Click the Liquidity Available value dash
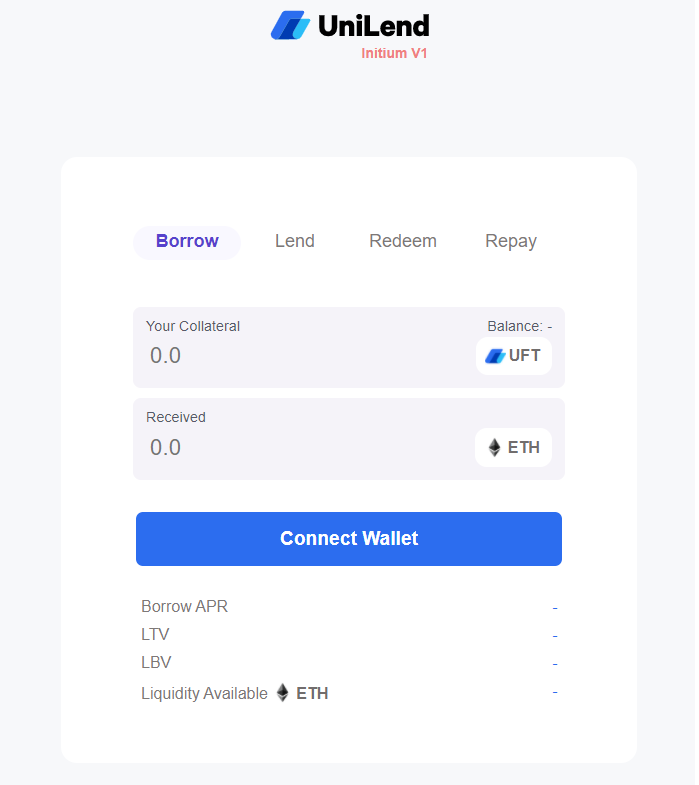Screen dimensions: 699x785 click(x=555, y=692)
